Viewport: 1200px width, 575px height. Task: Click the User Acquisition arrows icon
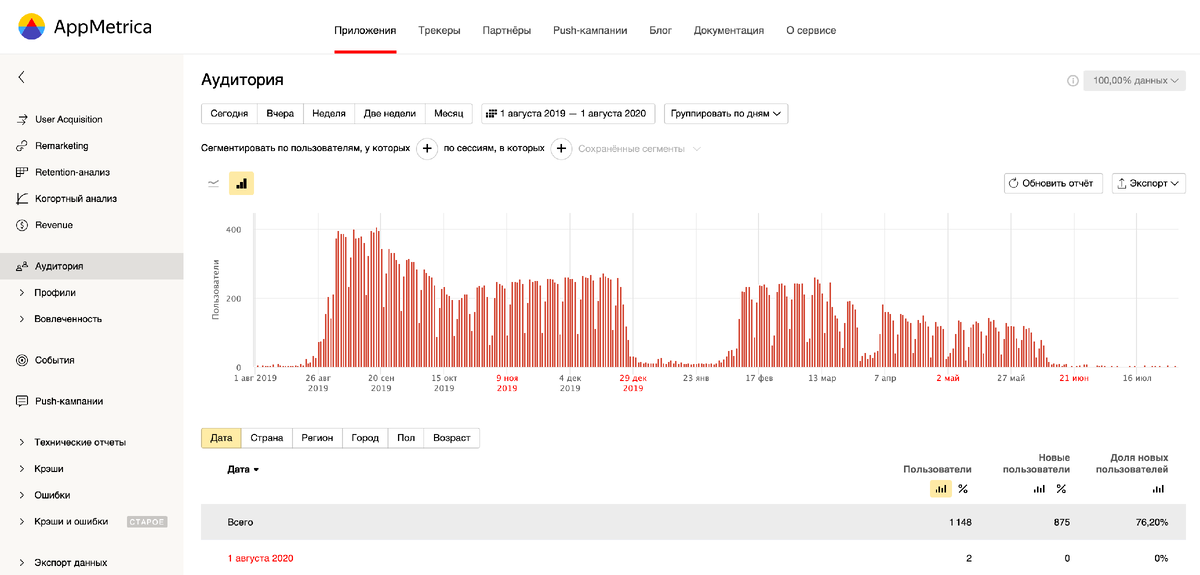click(22, 119)
